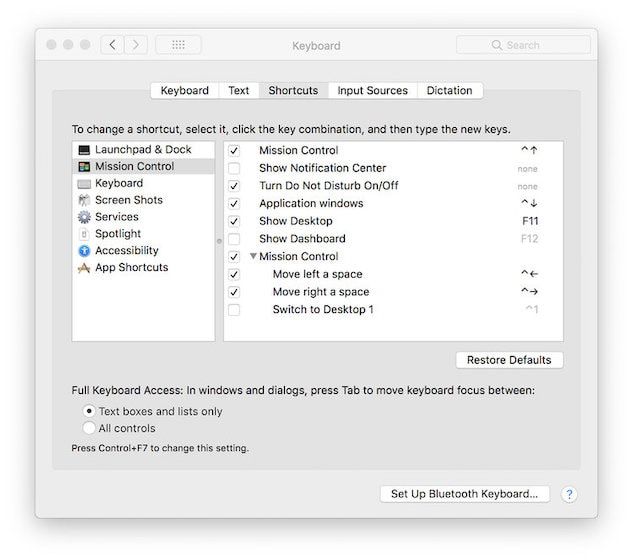
Task: Switch to the Input Sources tab
Action: click(x=372, y=90)
